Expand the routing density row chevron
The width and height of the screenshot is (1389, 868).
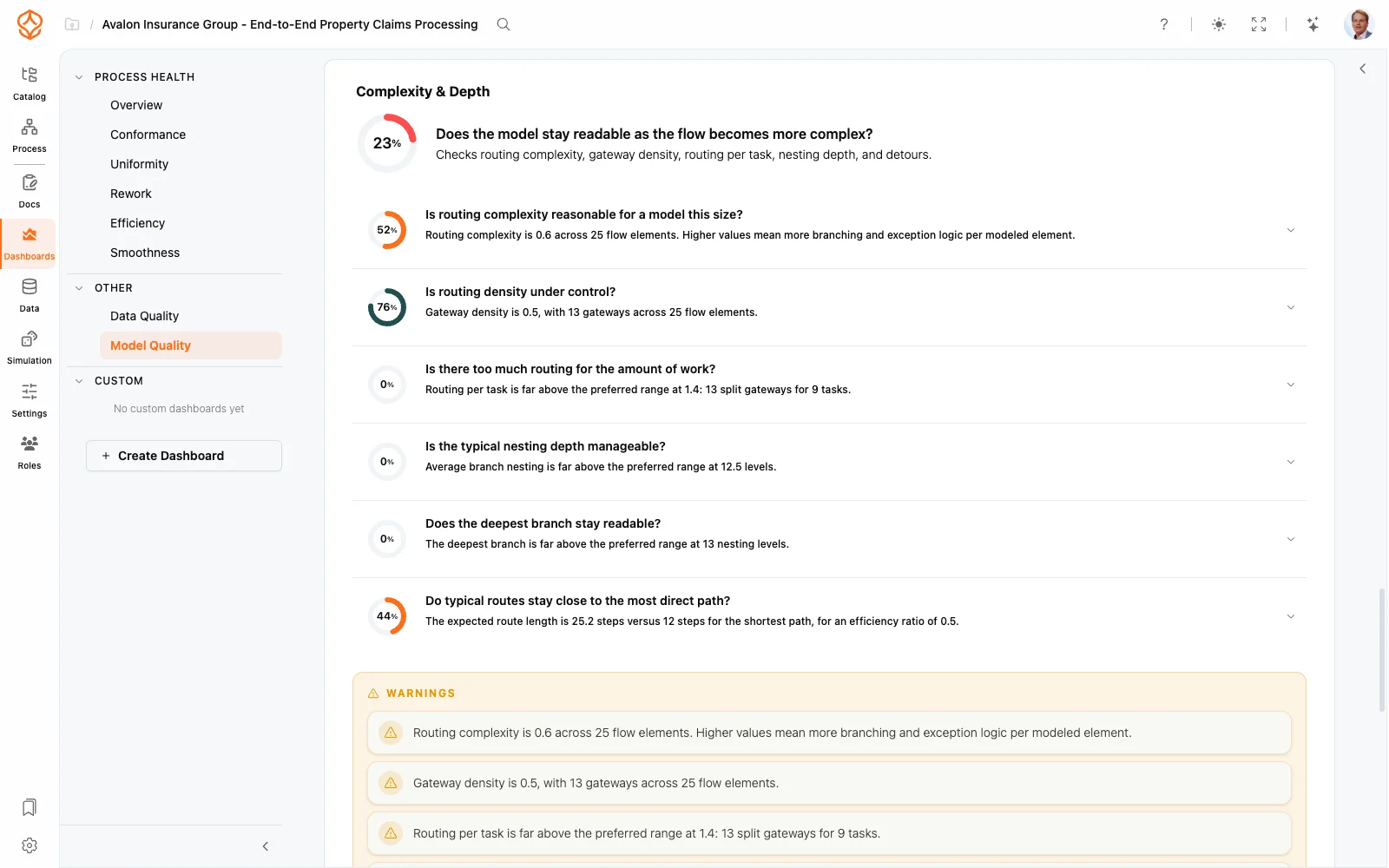pyautogui.click(x=1291, y=307)
